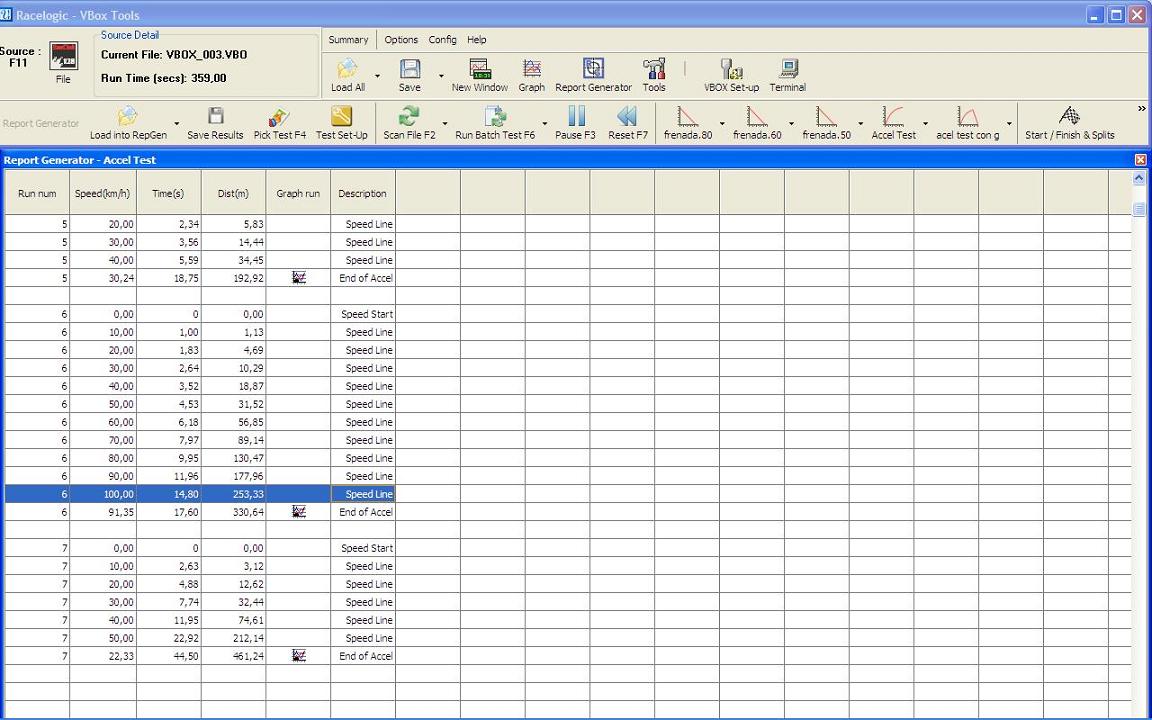The height and width of the screenshot is (720, 1152).
Task: Open the Report Generator tool
Action: pos(594,76)
